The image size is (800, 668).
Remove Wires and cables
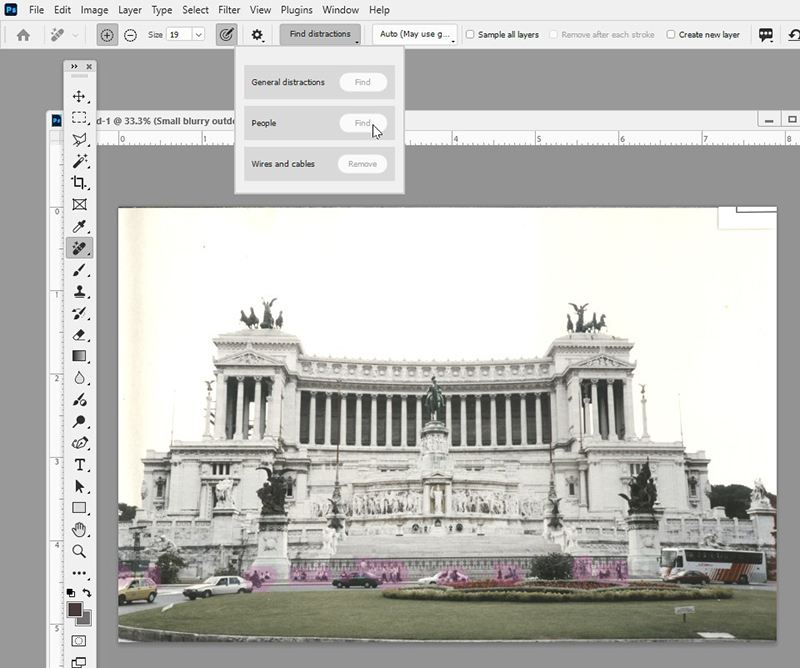[362, 164]
